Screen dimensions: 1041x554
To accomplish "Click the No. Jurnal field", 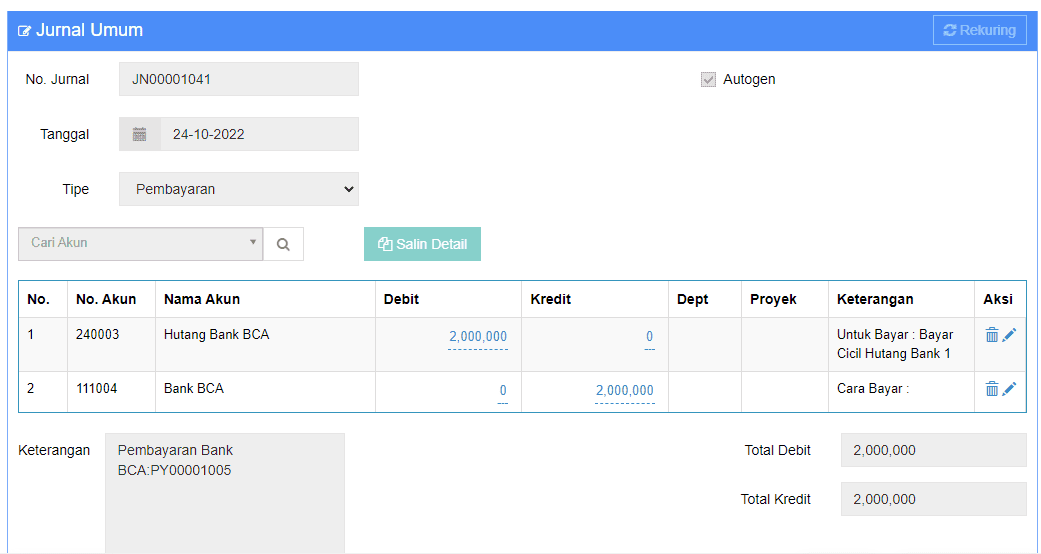I will pos(239,79).
